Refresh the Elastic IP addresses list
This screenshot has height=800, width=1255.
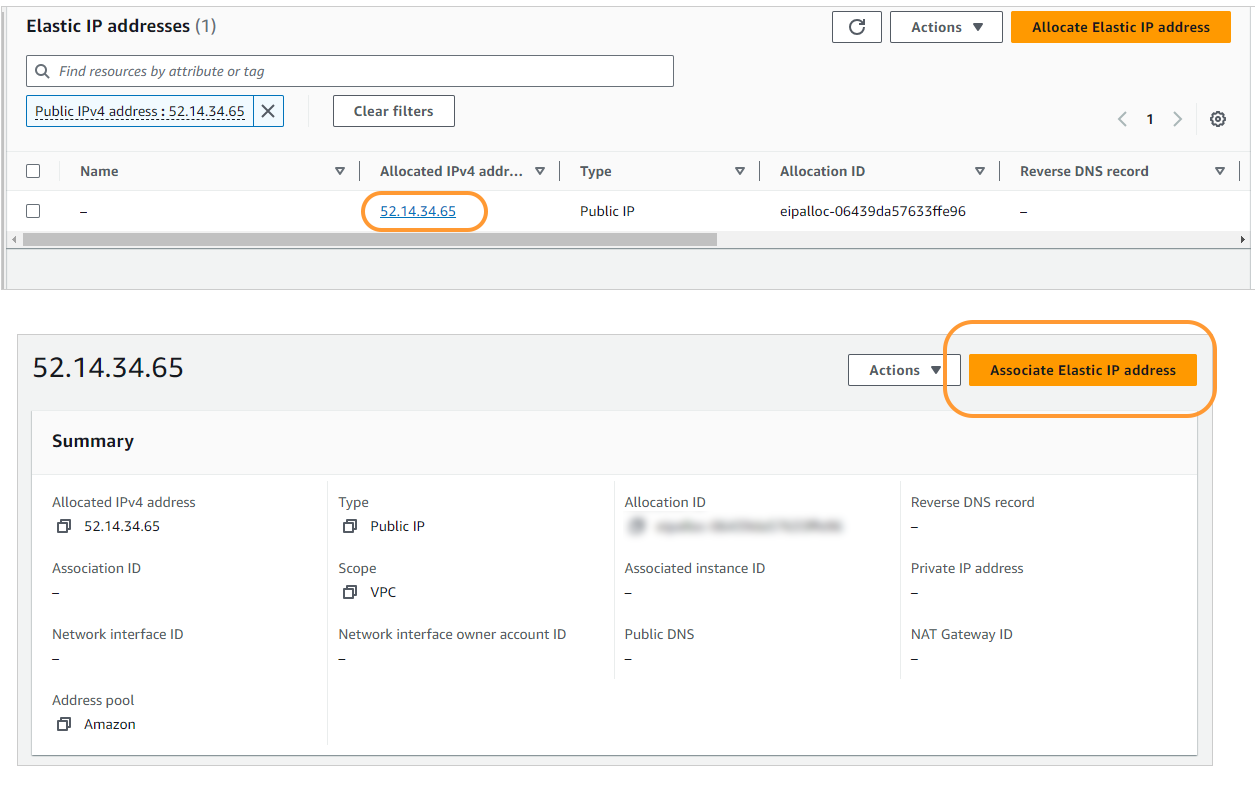pos(856,27)
